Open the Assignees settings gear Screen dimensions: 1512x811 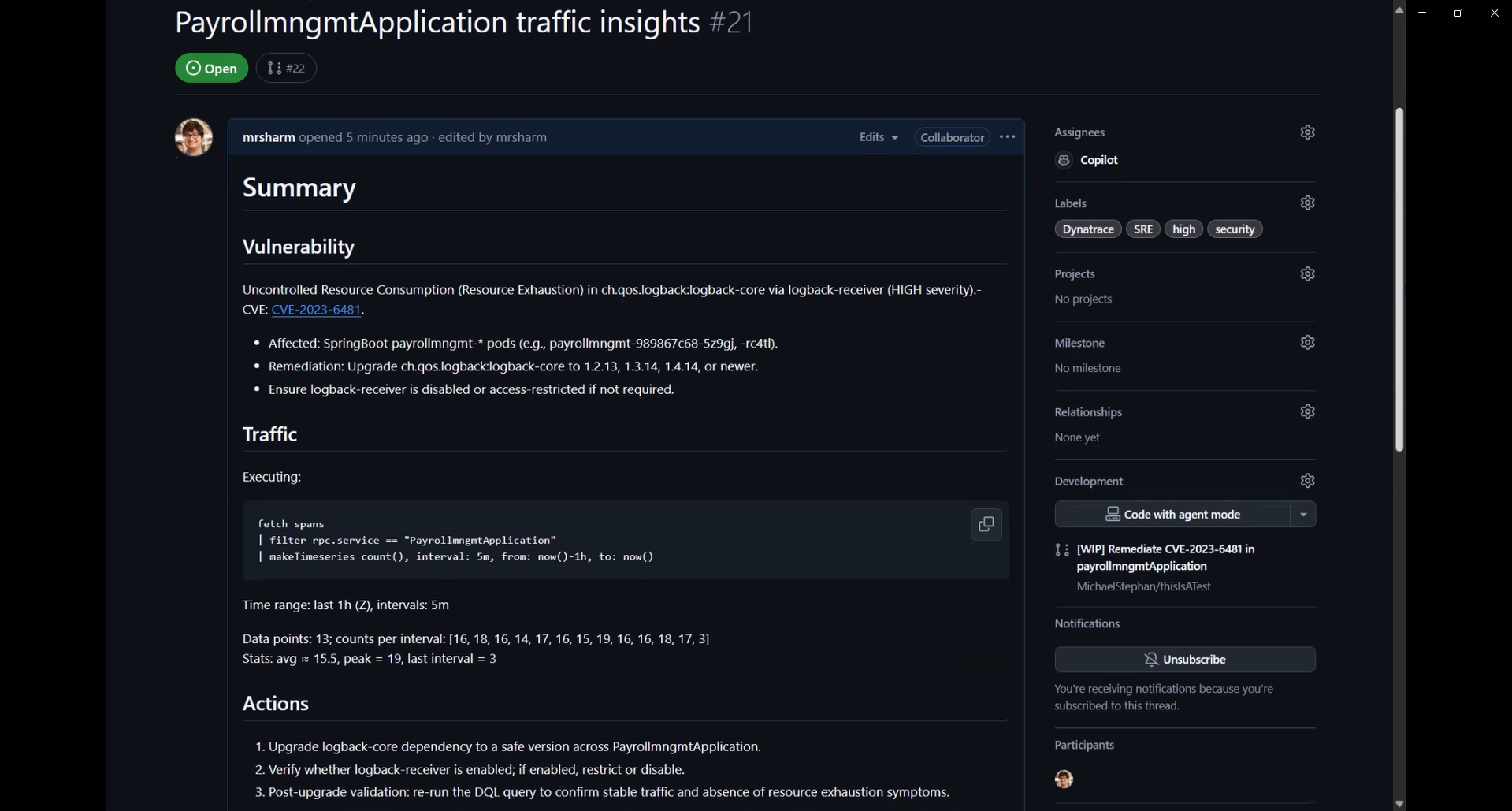point(1307,132)
